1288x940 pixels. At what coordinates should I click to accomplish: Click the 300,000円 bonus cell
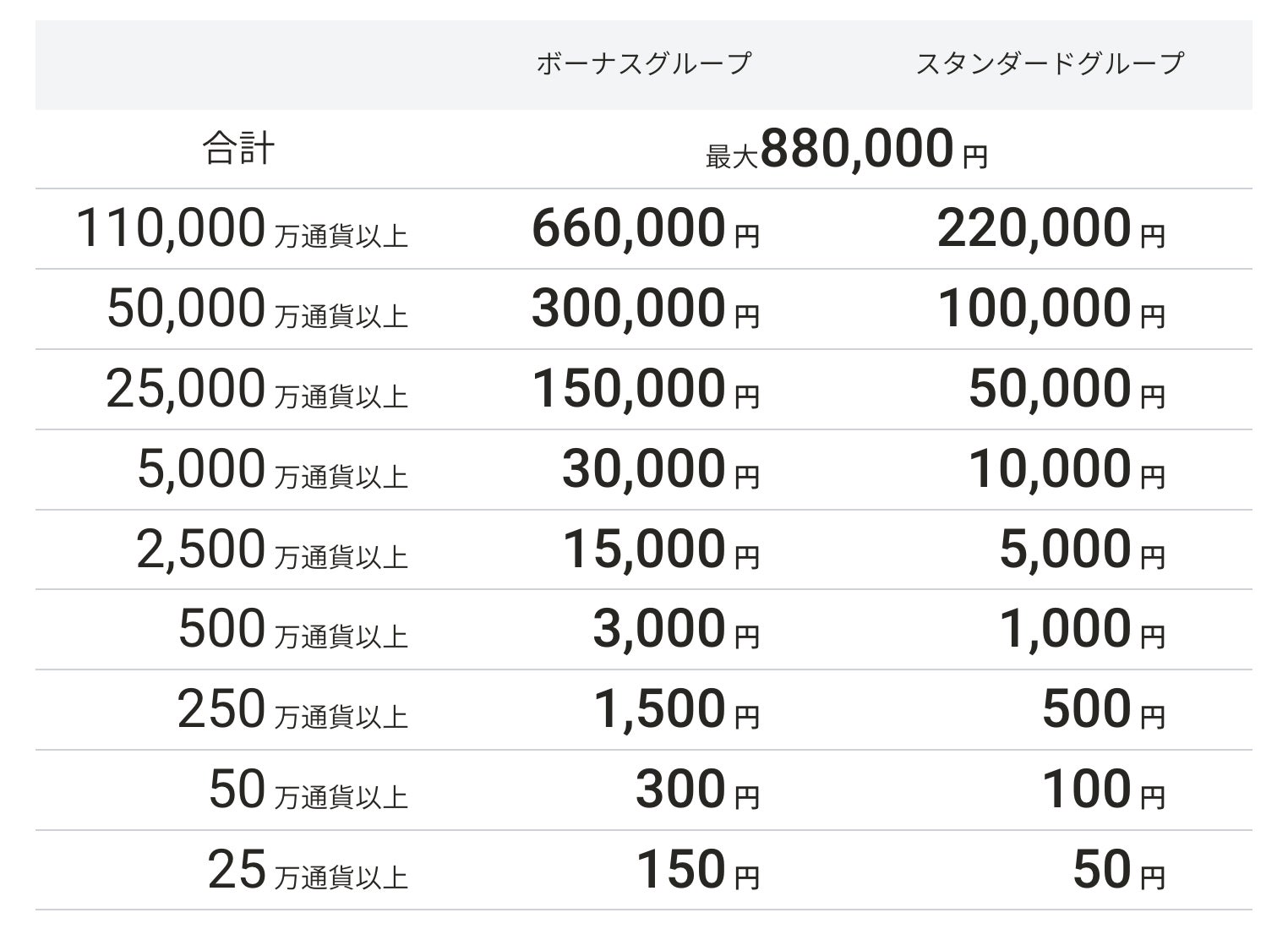pos(645,309)
